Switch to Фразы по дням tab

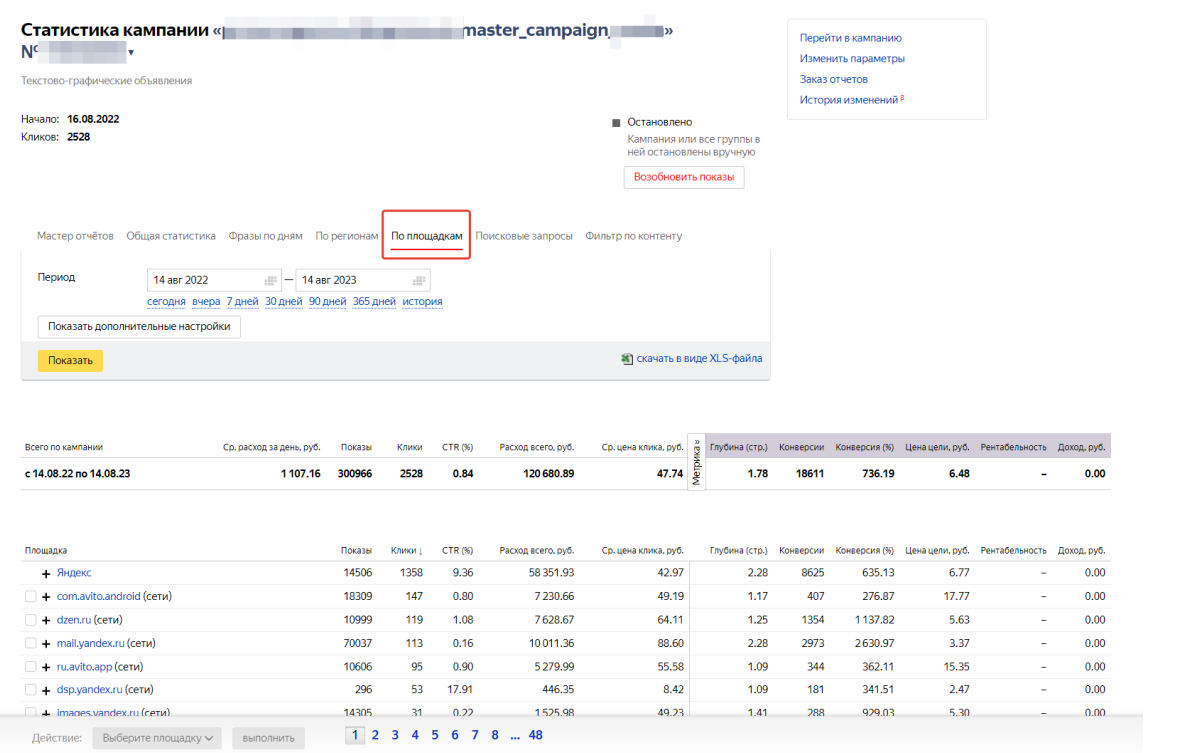click(265, 236)
